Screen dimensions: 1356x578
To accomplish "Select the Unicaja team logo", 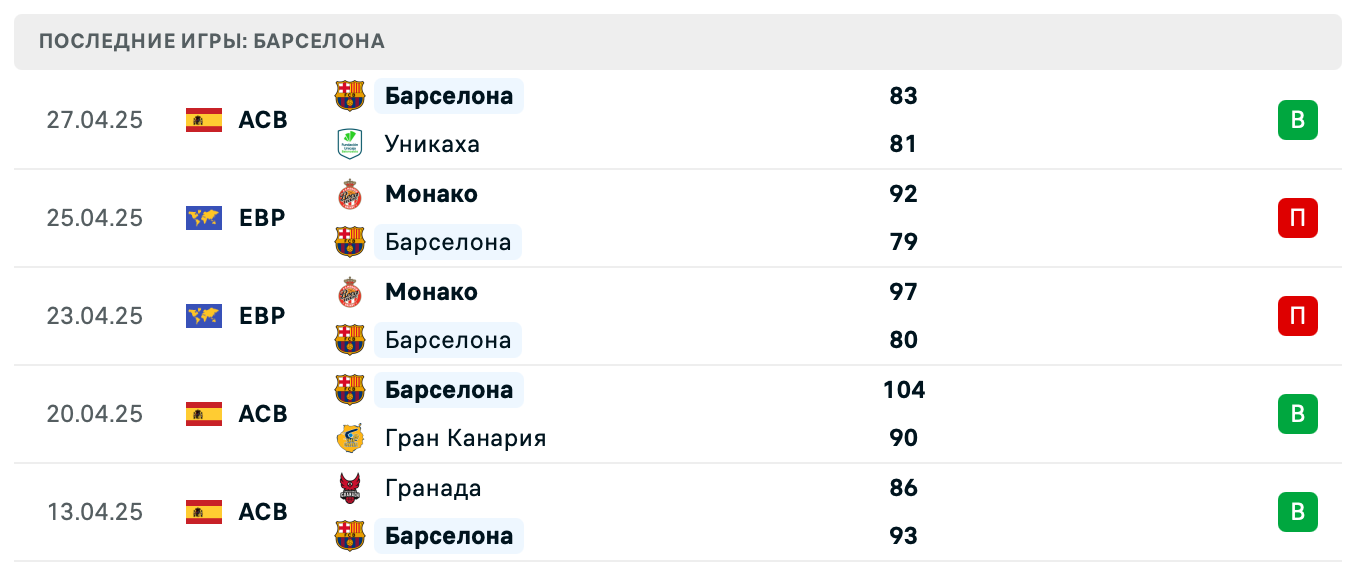I will tap(350, 144).
